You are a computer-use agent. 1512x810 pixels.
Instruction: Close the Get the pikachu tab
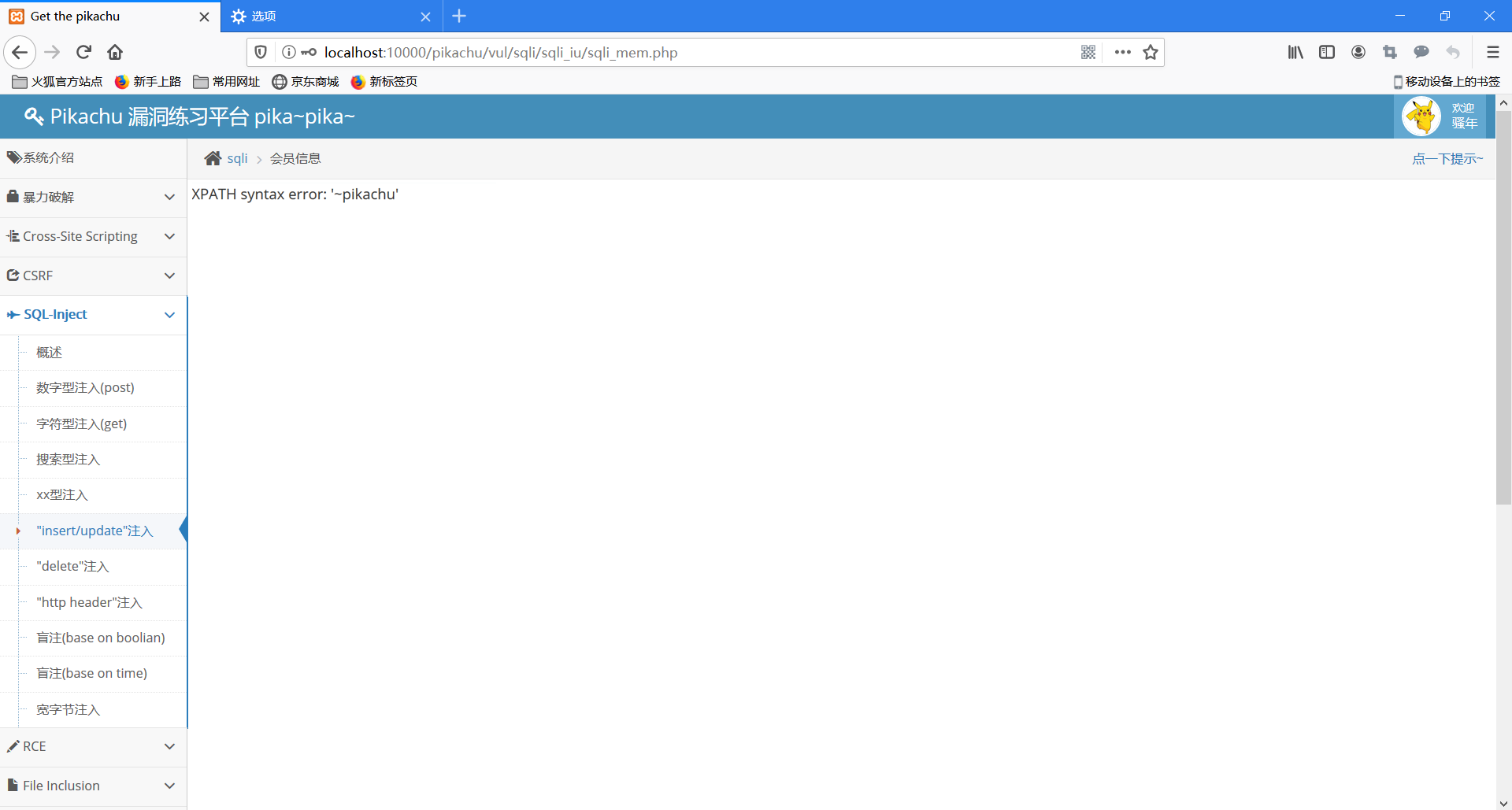[204, 17]
